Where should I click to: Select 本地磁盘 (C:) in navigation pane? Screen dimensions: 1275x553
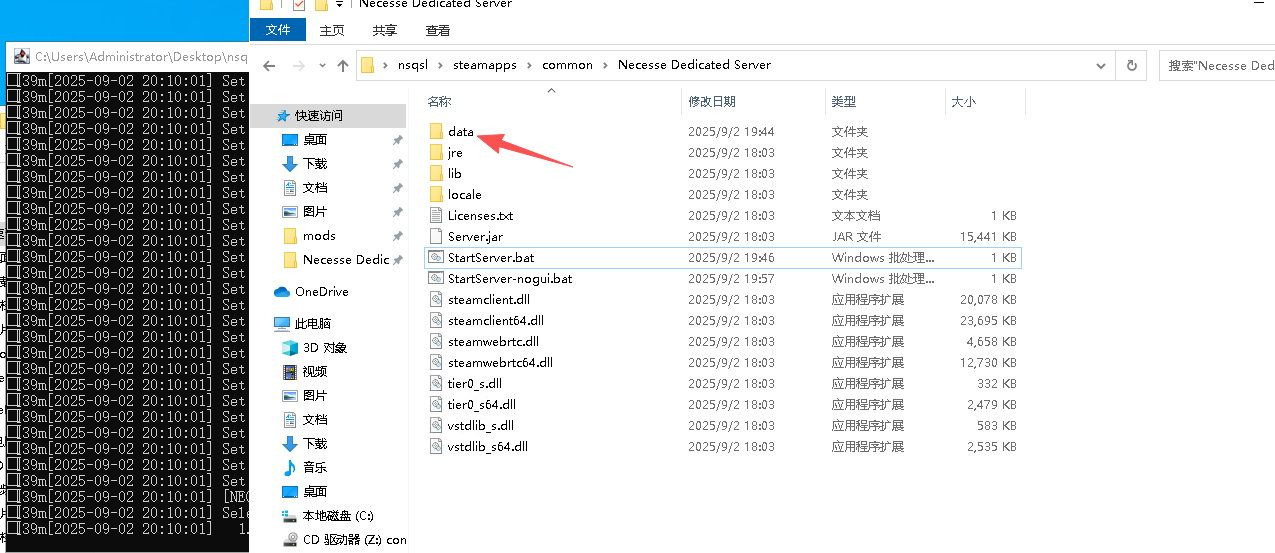[x=338, y=516]
